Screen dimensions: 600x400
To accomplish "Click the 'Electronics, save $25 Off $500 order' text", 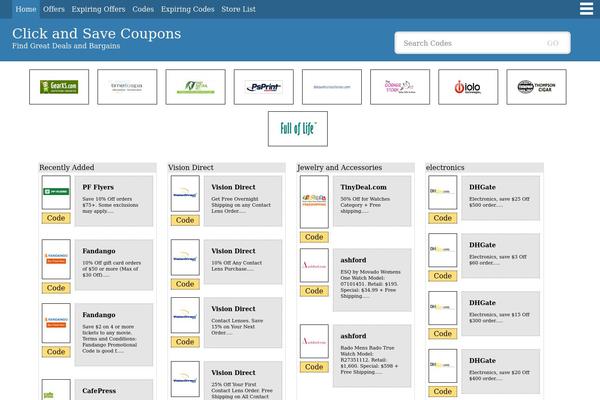I will pos(499,202).
